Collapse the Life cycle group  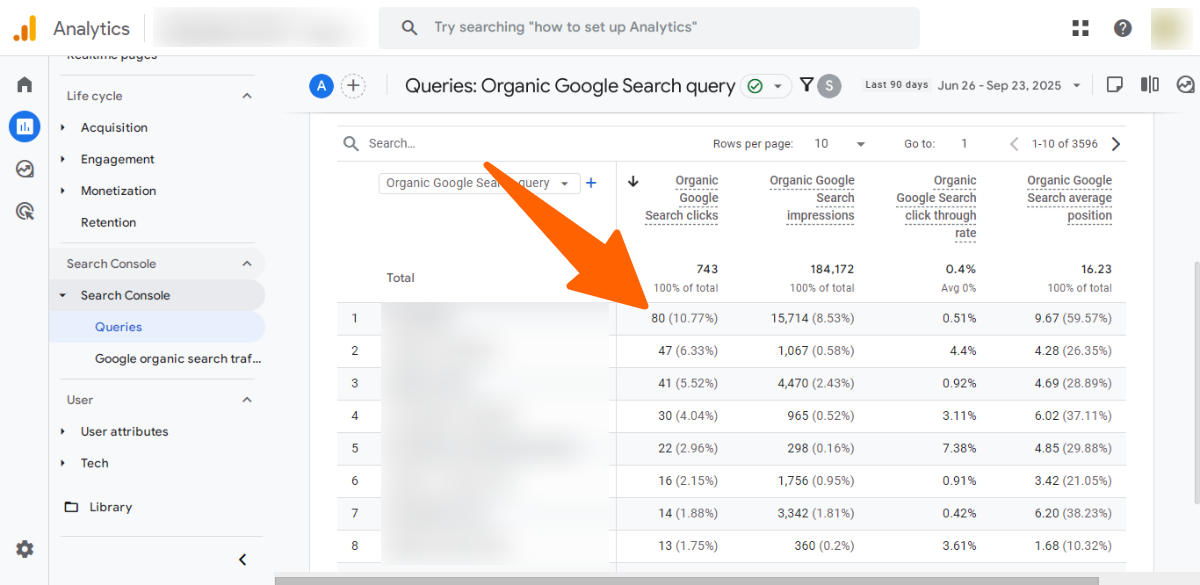(x=247, y=96)
